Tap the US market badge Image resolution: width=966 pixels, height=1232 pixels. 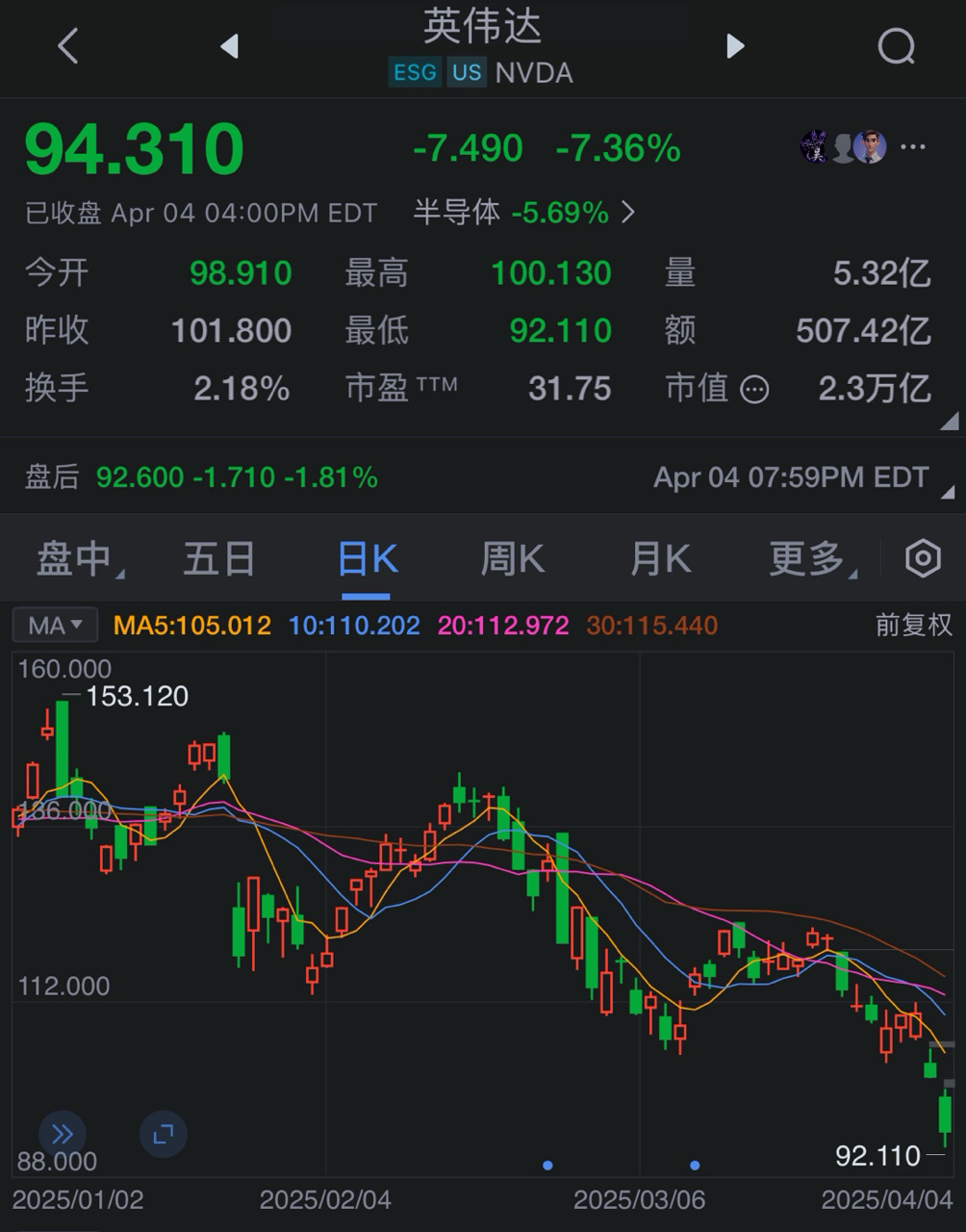click(467, 72)
